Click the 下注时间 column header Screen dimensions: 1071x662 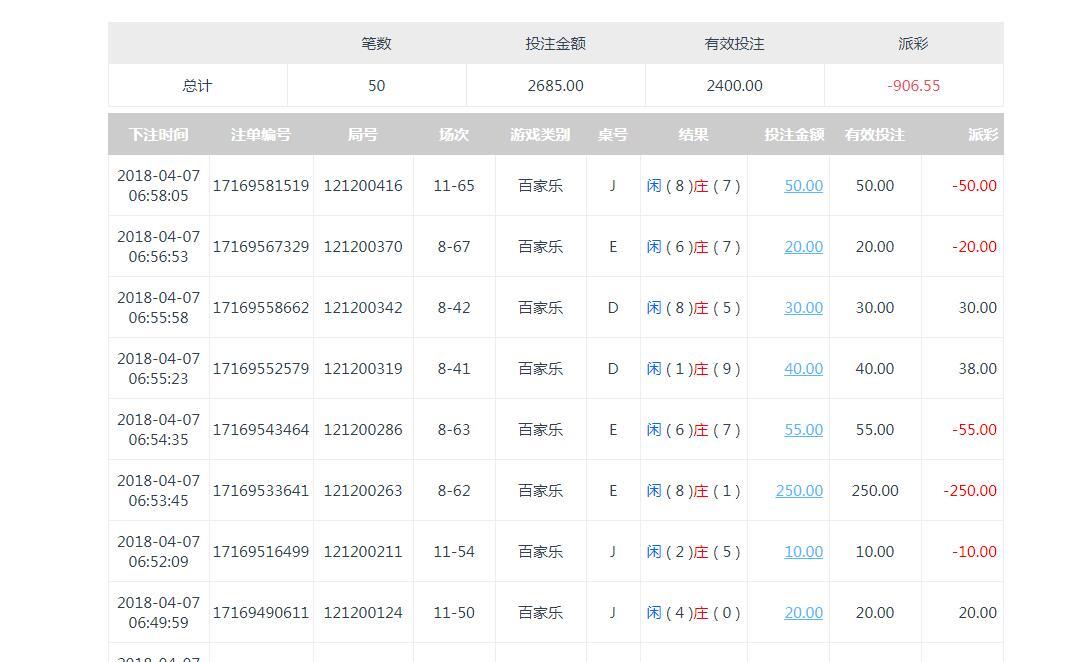tap(158, 135)
